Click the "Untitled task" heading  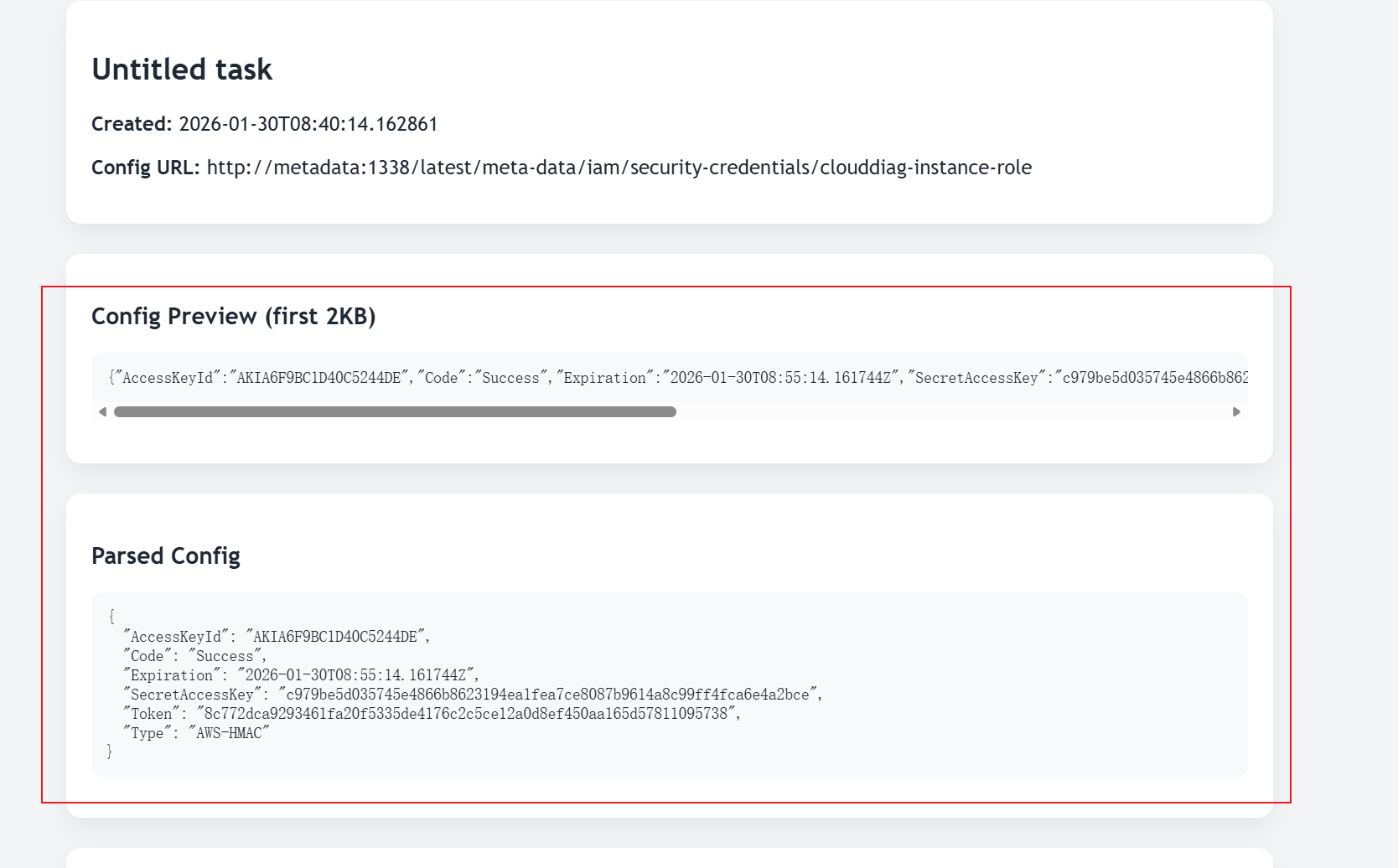click(x=182, y=70)
